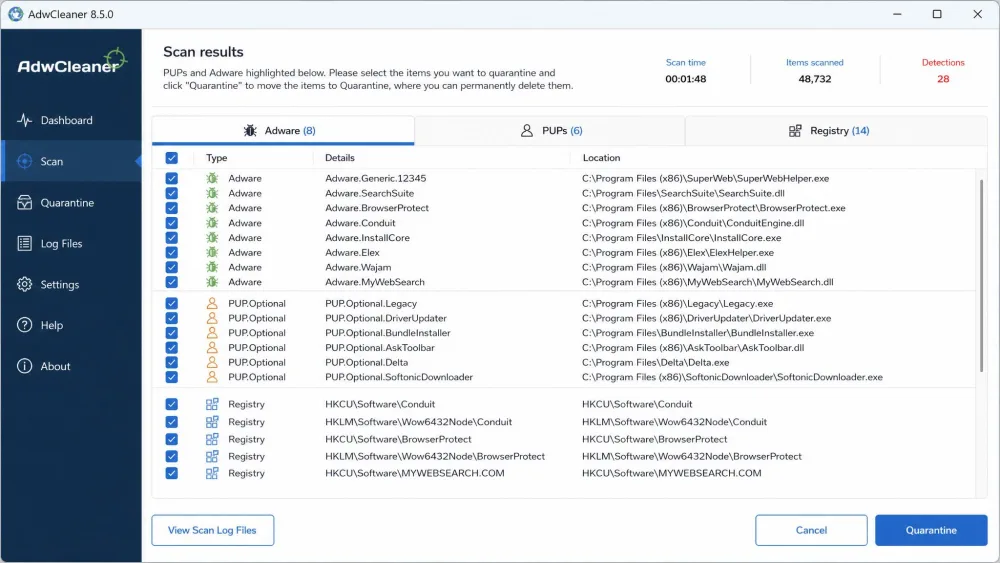Screen dimensions: 1000x563
Task: Uncheck the Adware.BrowserProtect checkbox
Action: (x=172, y=208)
